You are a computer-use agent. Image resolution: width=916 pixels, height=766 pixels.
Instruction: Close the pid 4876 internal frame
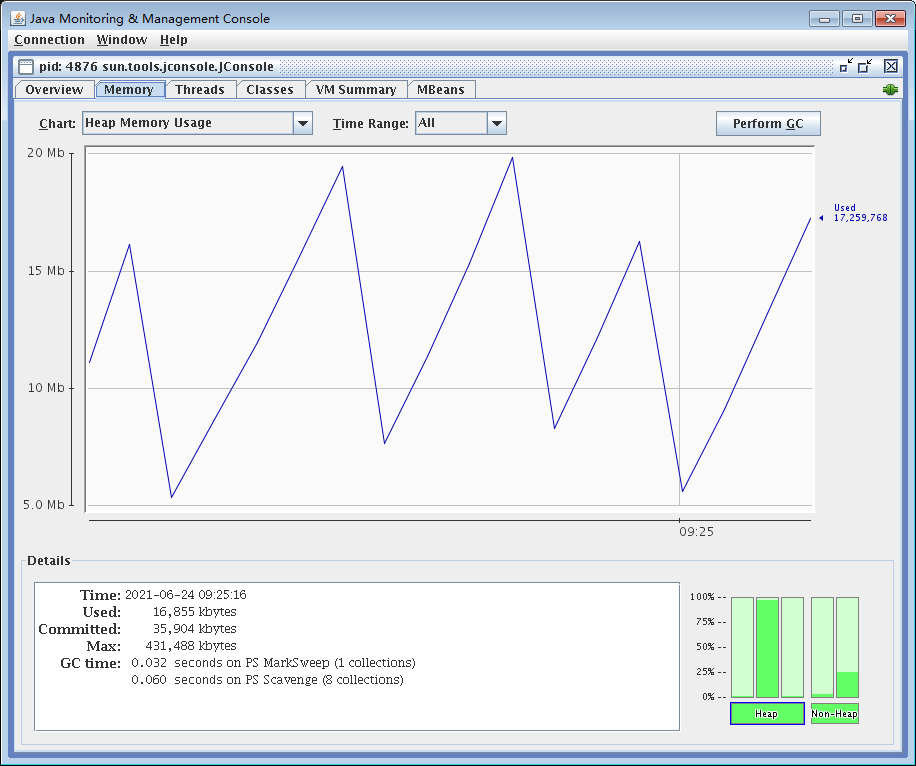pos(890,66)
